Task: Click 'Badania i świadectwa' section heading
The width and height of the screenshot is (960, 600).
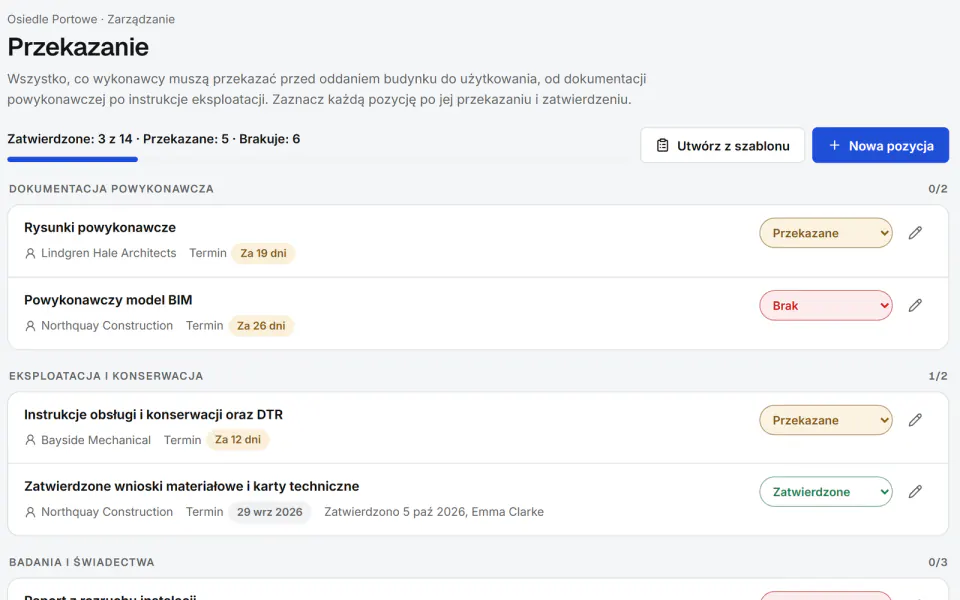Action: tap(82, 562)
